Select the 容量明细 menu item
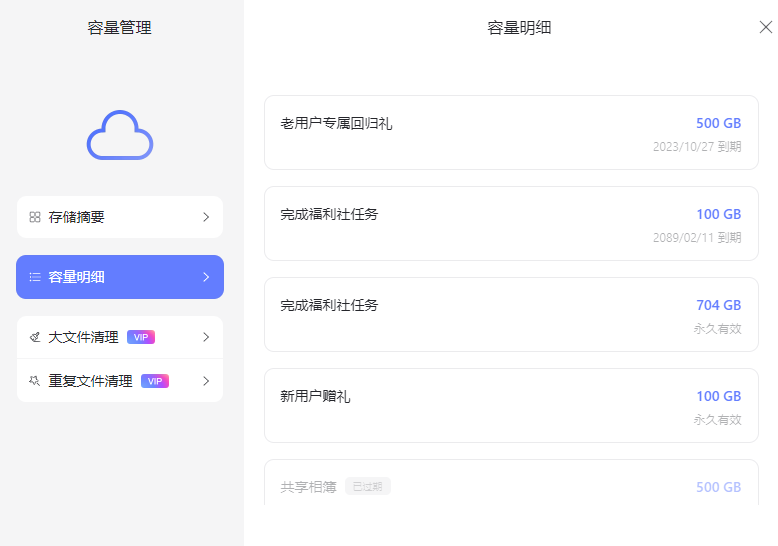The width and height of the screenshot is (778, 546). 120,277
